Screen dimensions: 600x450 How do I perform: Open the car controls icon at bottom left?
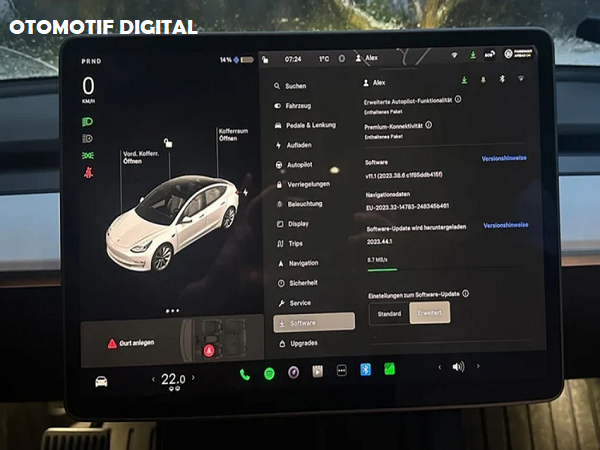click(x=101, y=381)
